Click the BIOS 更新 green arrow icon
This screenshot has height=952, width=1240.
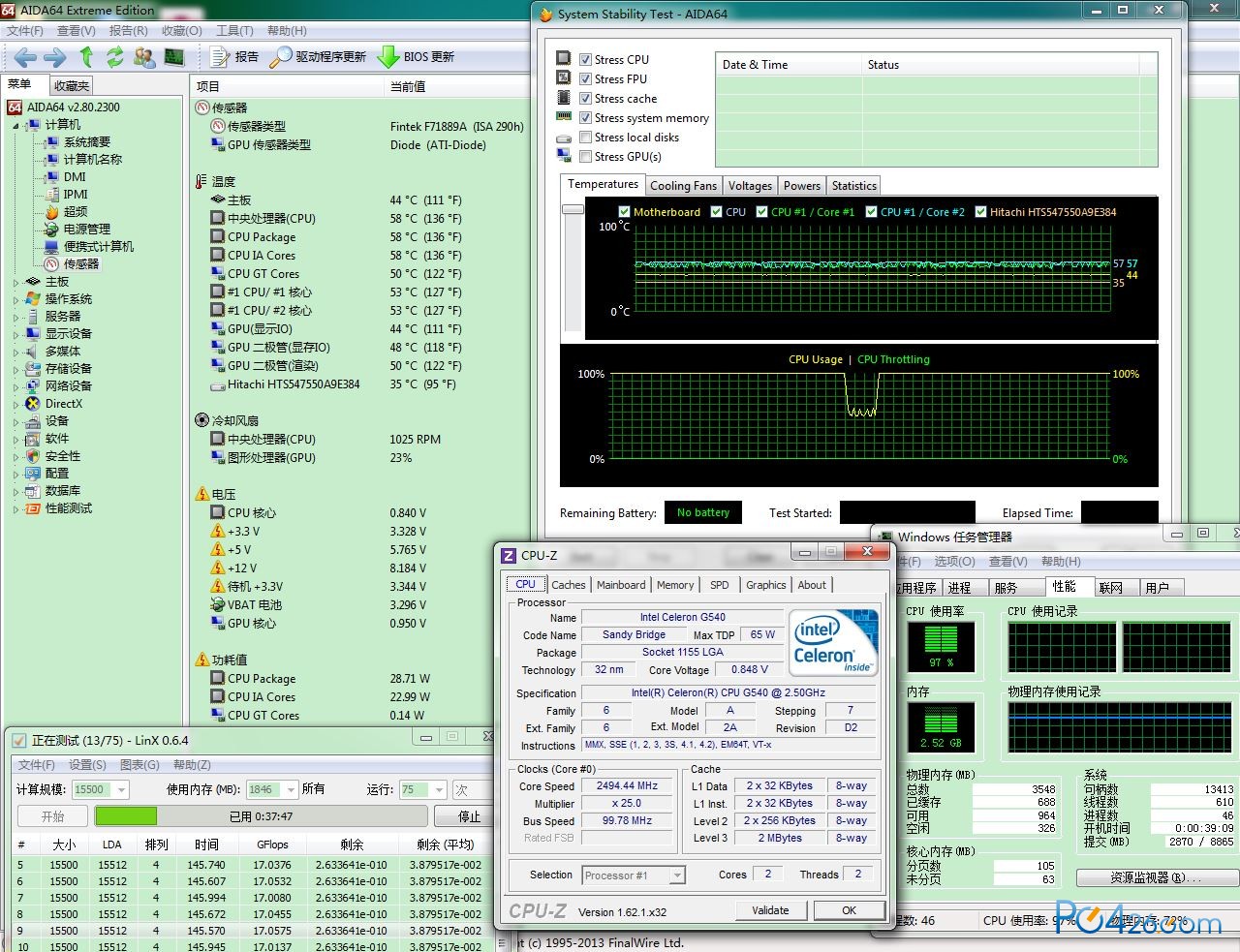pyautogui.click(x=387, y=57)
